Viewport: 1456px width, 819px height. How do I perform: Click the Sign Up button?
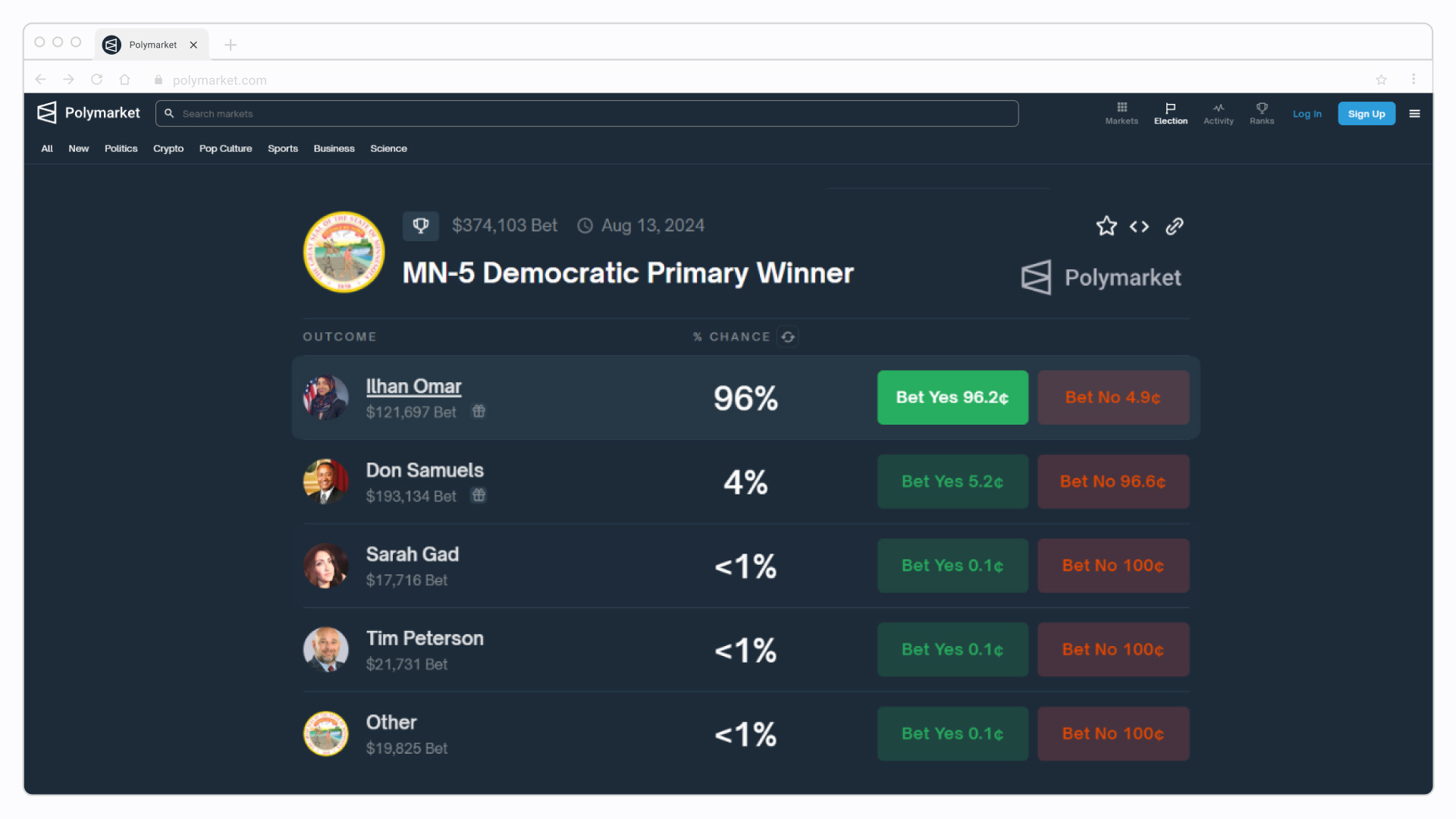click(x=1366, y=113)
